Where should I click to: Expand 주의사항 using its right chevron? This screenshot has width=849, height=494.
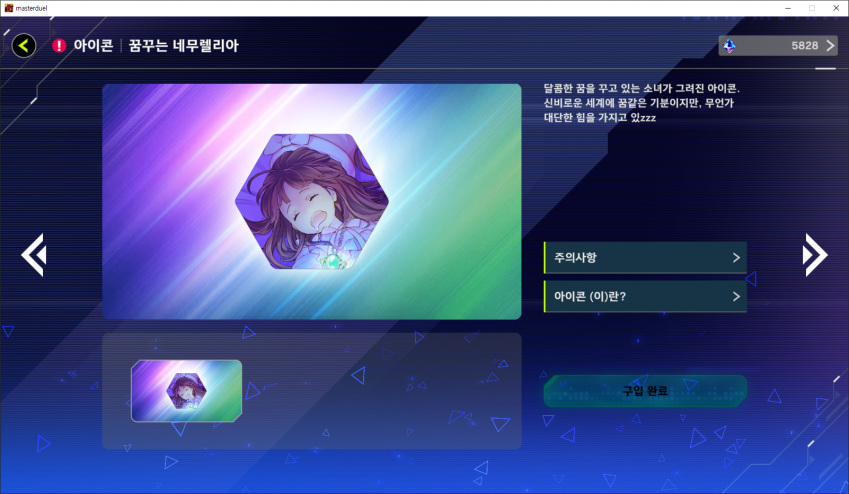tap(736, 257)
